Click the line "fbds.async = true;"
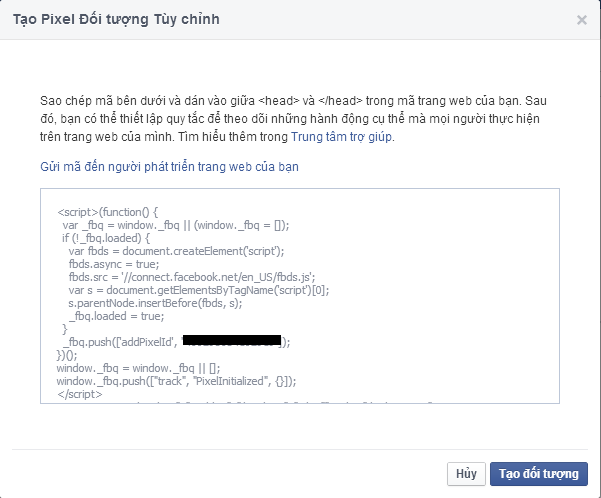This screenshot has width=601, height=498. tap(114, 264)
